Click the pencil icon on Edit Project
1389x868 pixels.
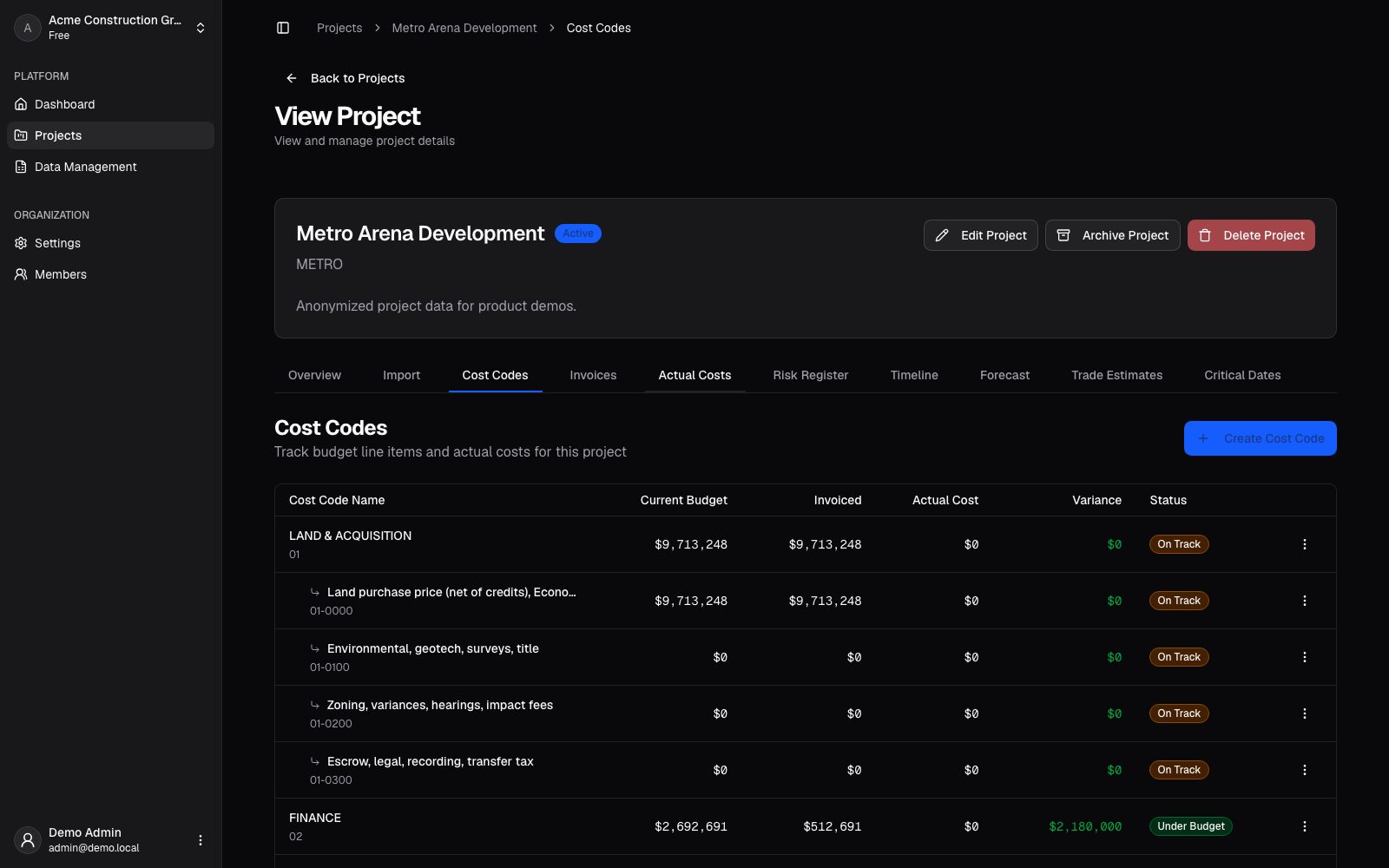click(942, 235)
